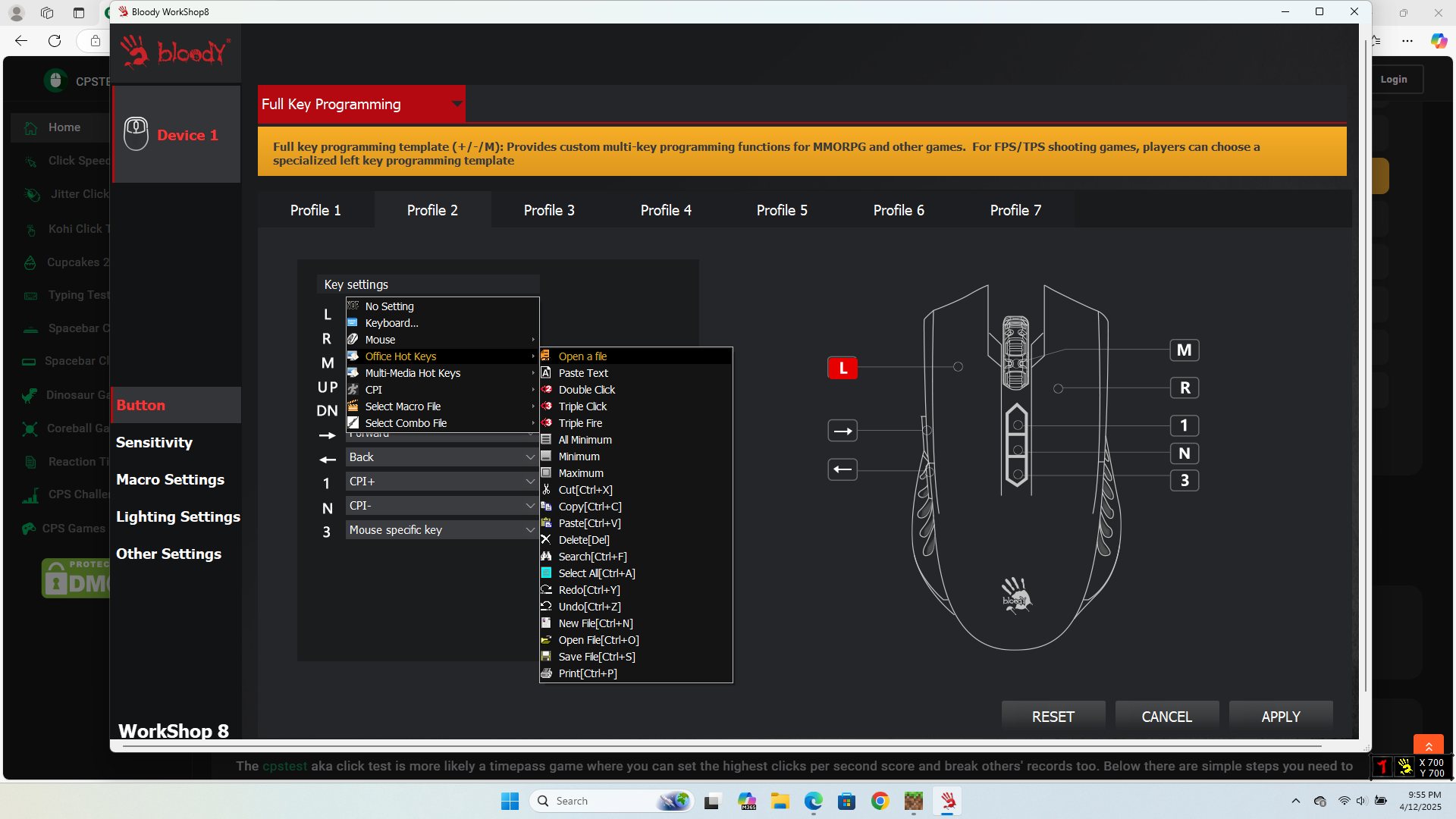
Task: Open Microsoft Edge from the taskbar
Action: point(813,801)
